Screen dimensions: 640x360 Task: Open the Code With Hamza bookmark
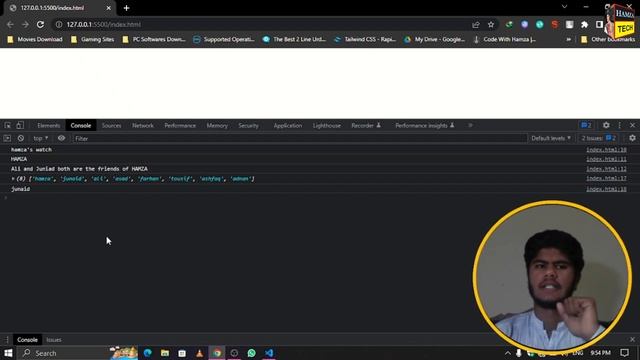click(x=505, y=39)
